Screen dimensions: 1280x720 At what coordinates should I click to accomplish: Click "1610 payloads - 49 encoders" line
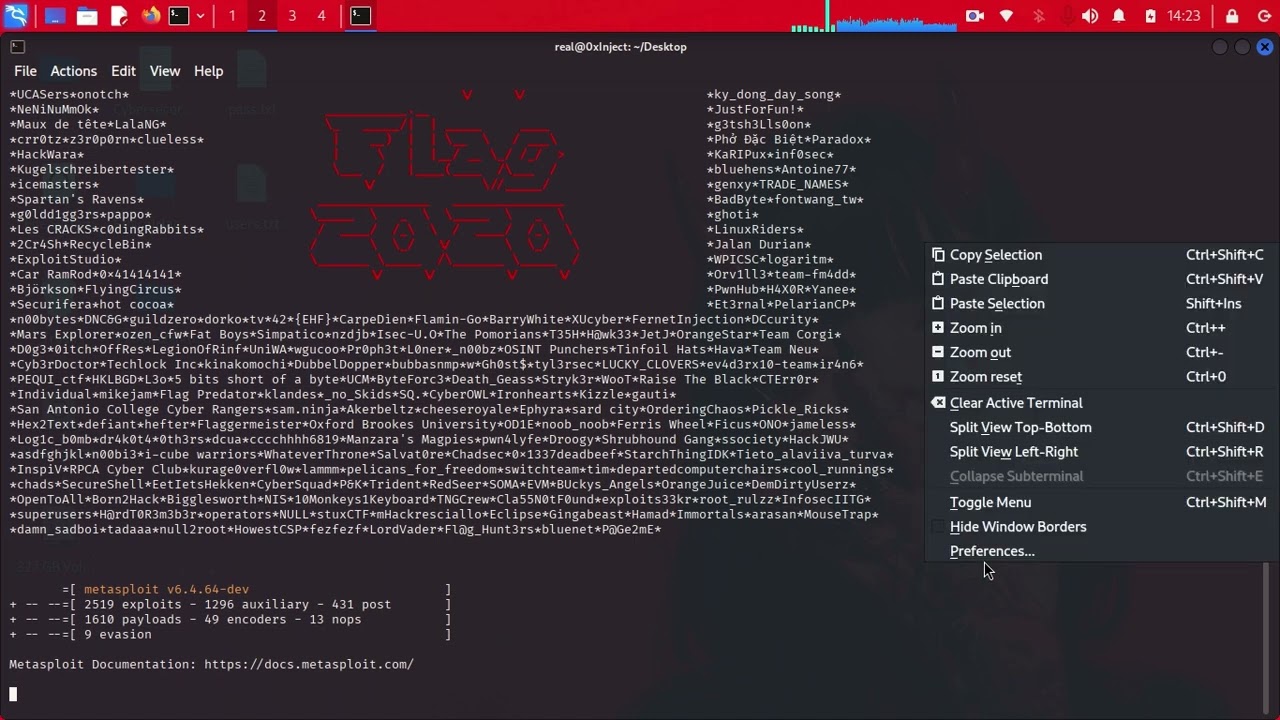tap(222, 620)
